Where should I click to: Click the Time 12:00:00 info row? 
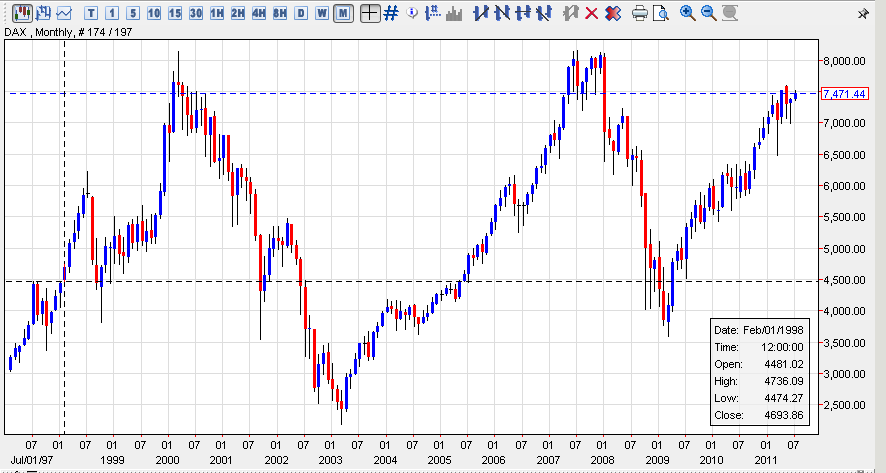click(x=758, y=347)
